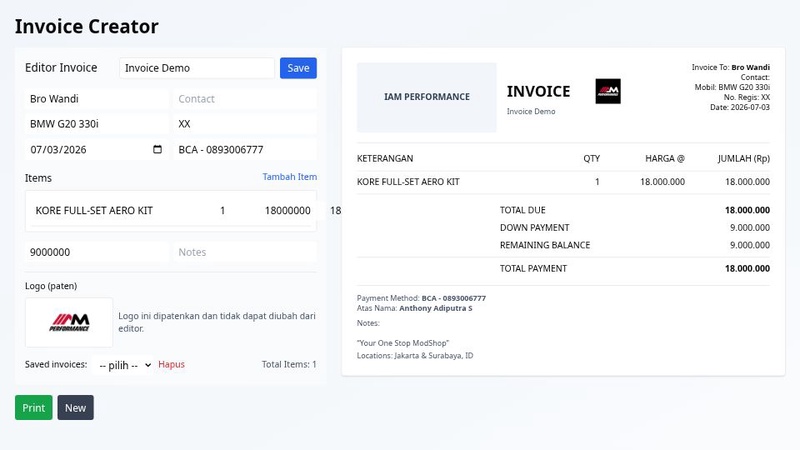Image resolution: width=800 pixels, height=450 pixels.
Task: Edit the item price field 18000000
Action: tap(287, 210)
